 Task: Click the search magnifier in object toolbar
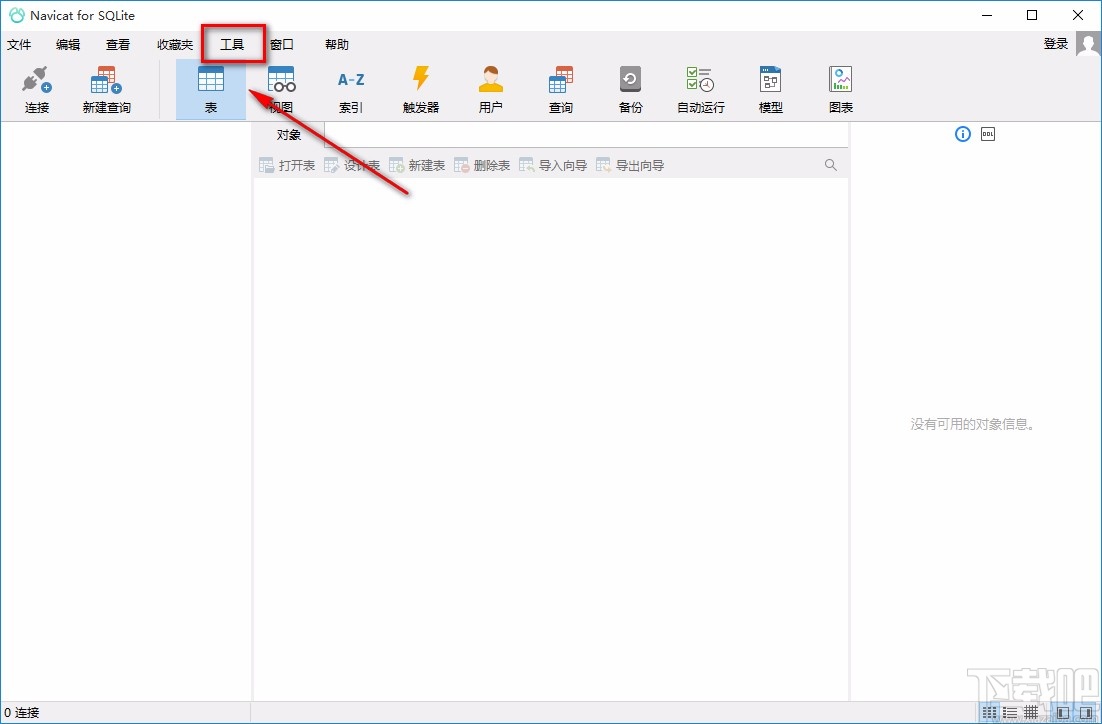831,165
